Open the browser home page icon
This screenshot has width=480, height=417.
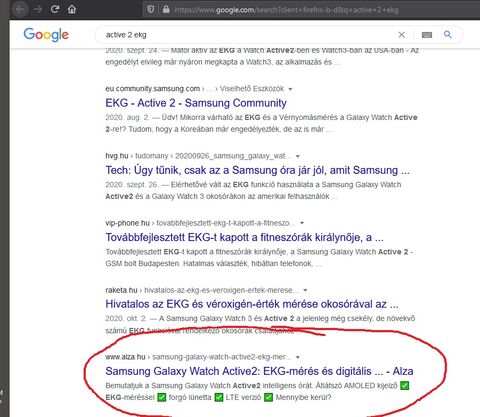[72, 9]
